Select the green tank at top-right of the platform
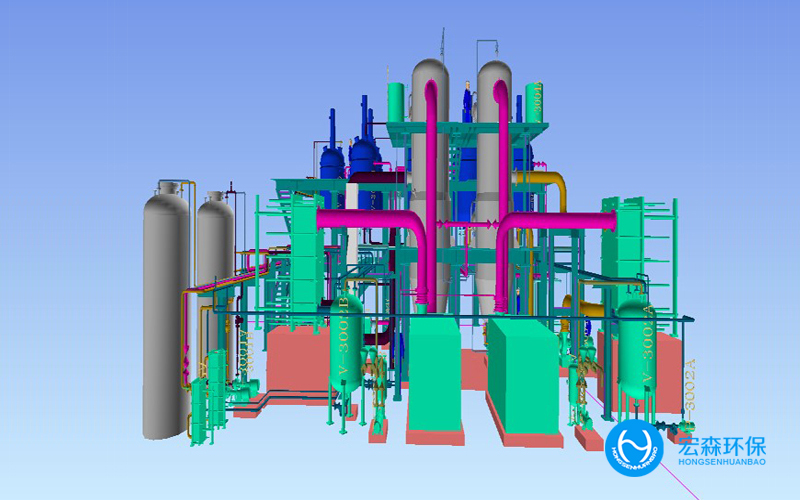 [x=534, y=103]
